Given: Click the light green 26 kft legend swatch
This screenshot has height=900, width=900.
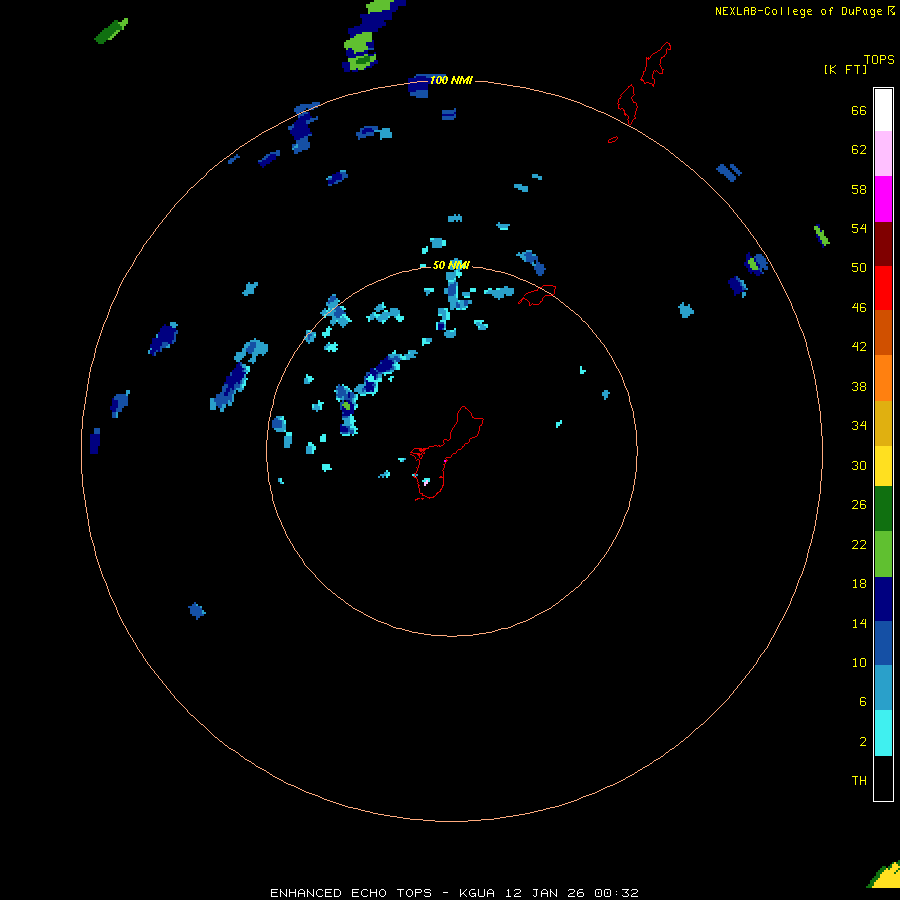Looking at the screenshot, I should tap(883, 554).
